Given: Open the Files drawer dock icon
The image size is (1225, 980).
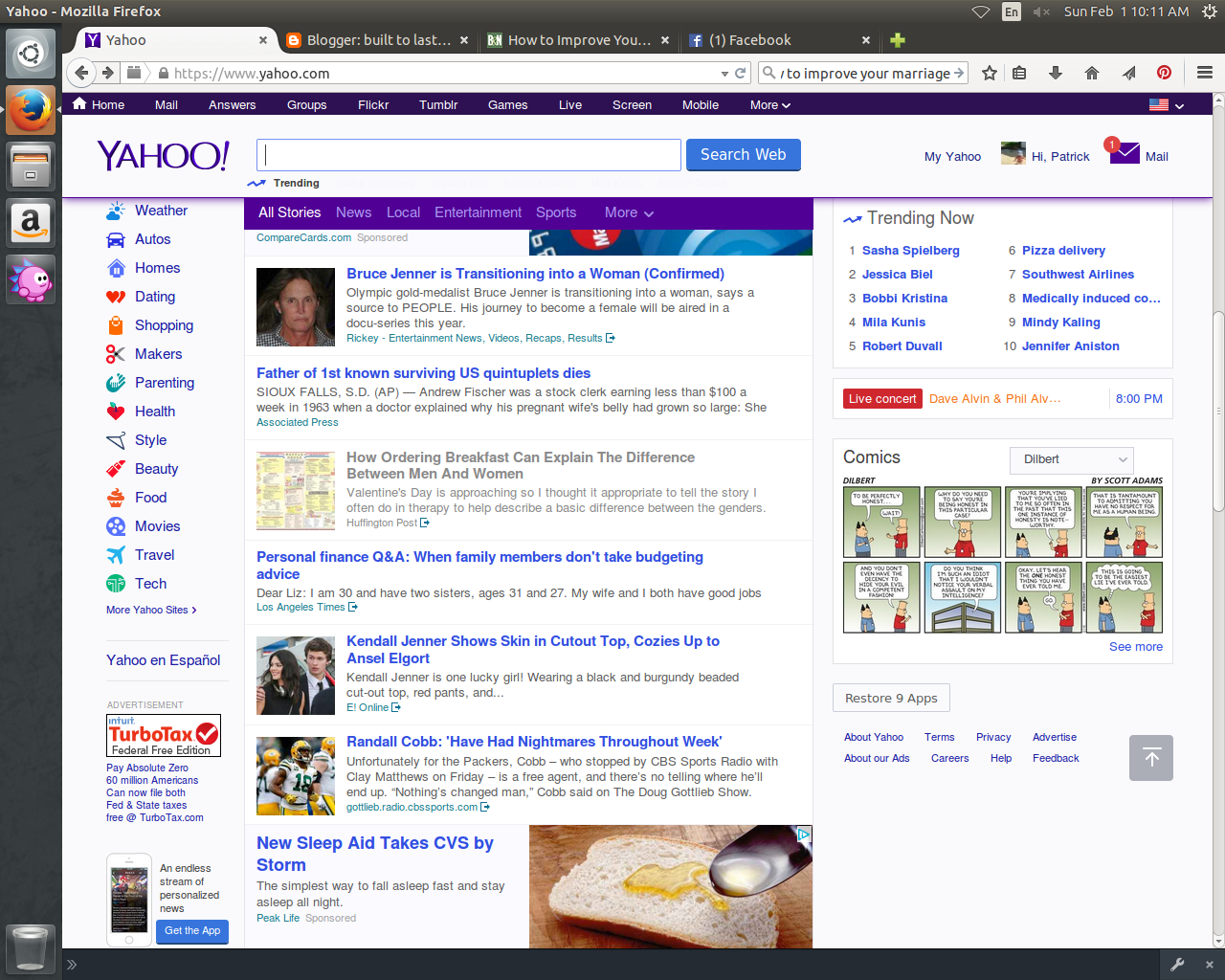Looking at the screenshot, I should (31, 167).
